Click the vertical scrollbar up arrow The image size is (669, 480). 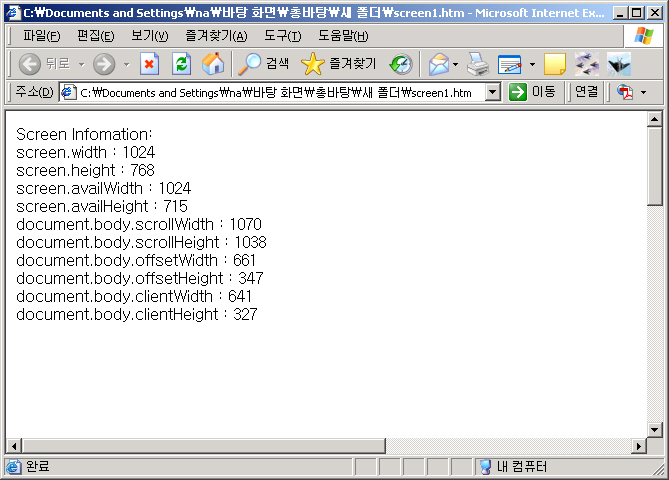[x=654, y=119]
